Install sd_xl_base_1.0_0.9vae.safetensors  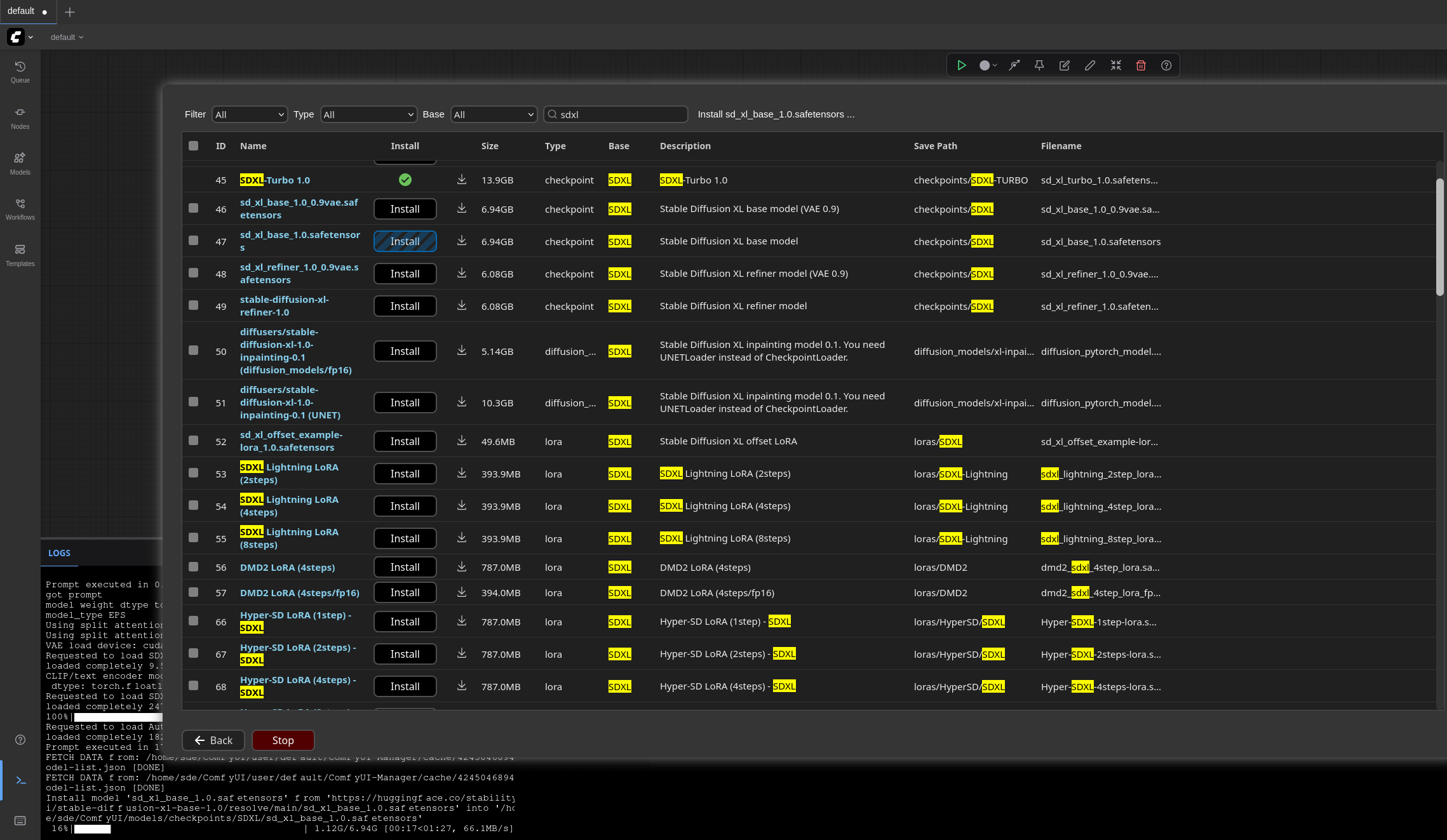tap(405, 209)
